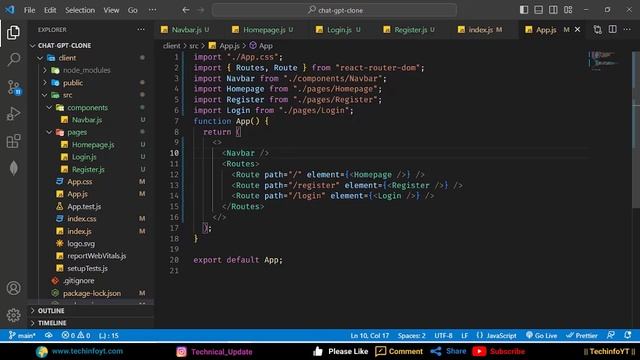The width and height of the screenshot is (640, 360).
Task: Open reportWebVitals.js in the explorer
Action: coord(96,256)
